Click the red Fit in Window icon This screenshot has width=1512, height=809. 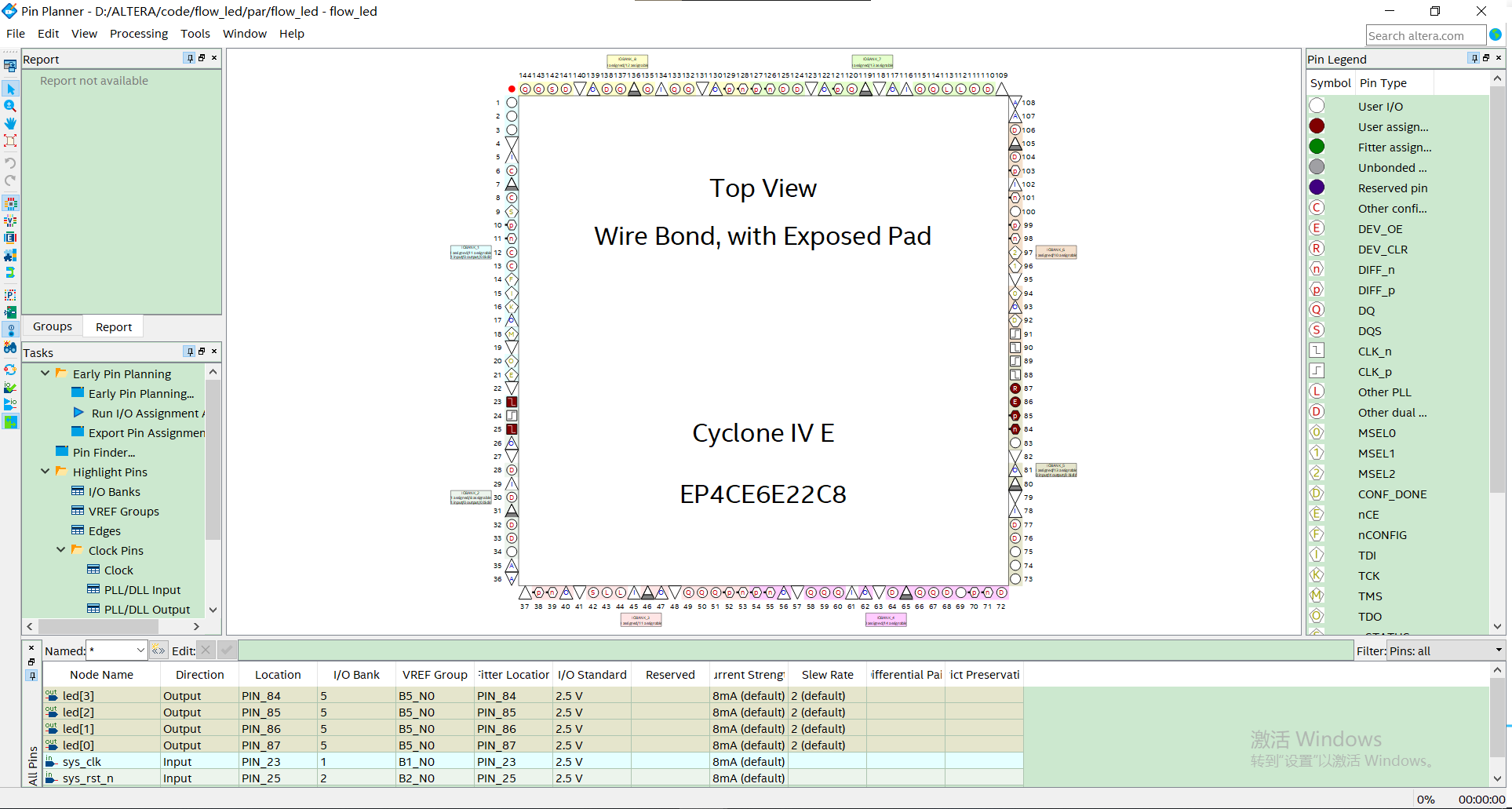[10, 140]
